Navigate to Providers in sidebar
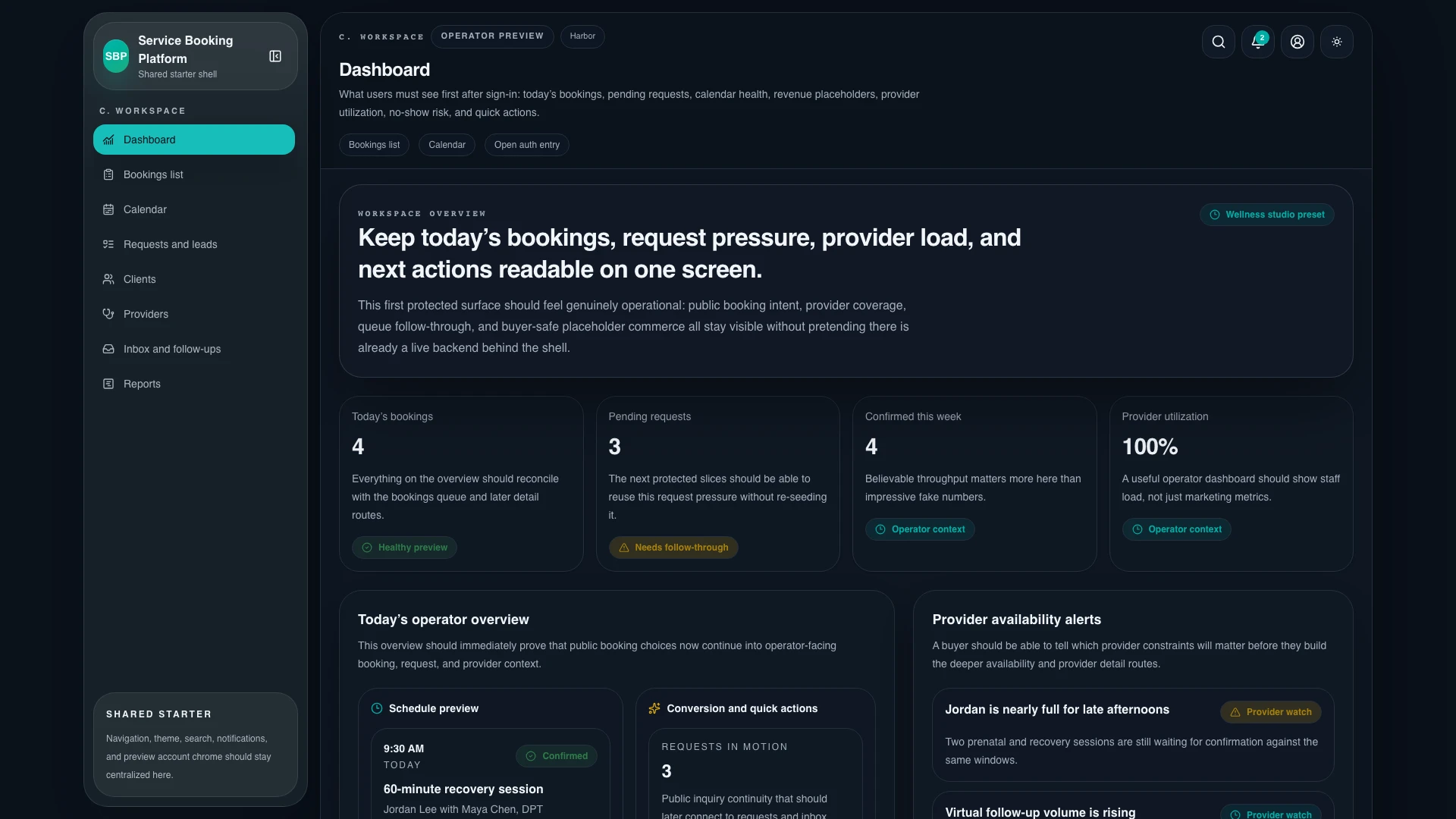The image size is (1456, 819). pyautogui.click(x=194, y=314)
